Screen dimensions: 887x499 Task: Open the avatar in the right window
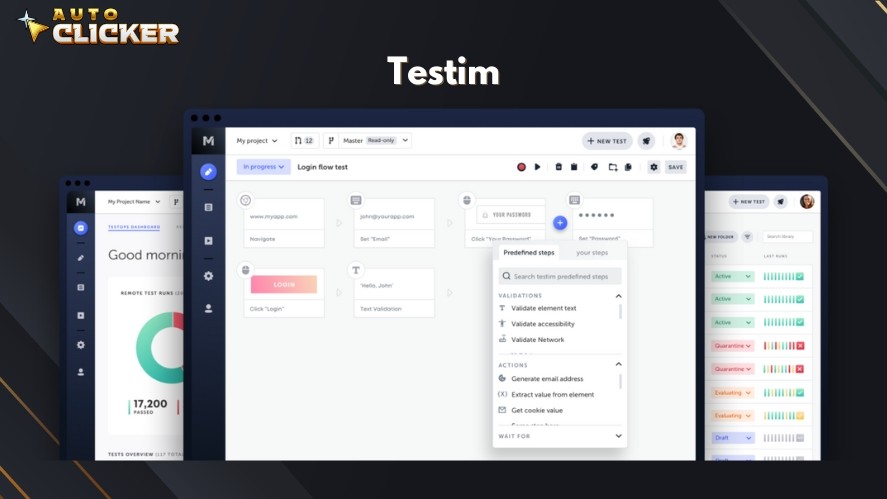click(807, 201)
